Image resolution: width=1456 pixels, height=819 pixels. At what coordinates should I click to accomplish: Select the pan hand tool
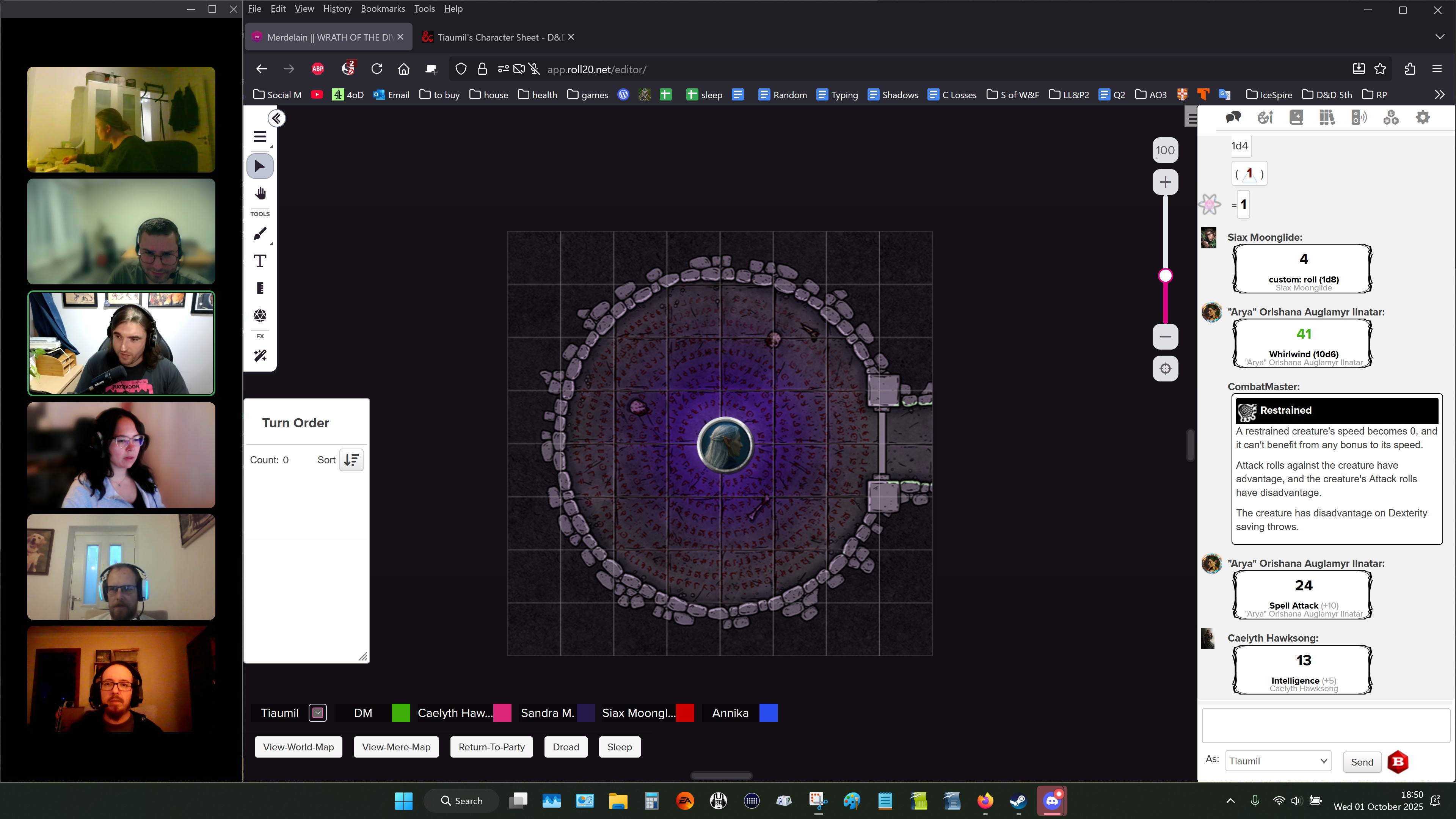(260, 194)
